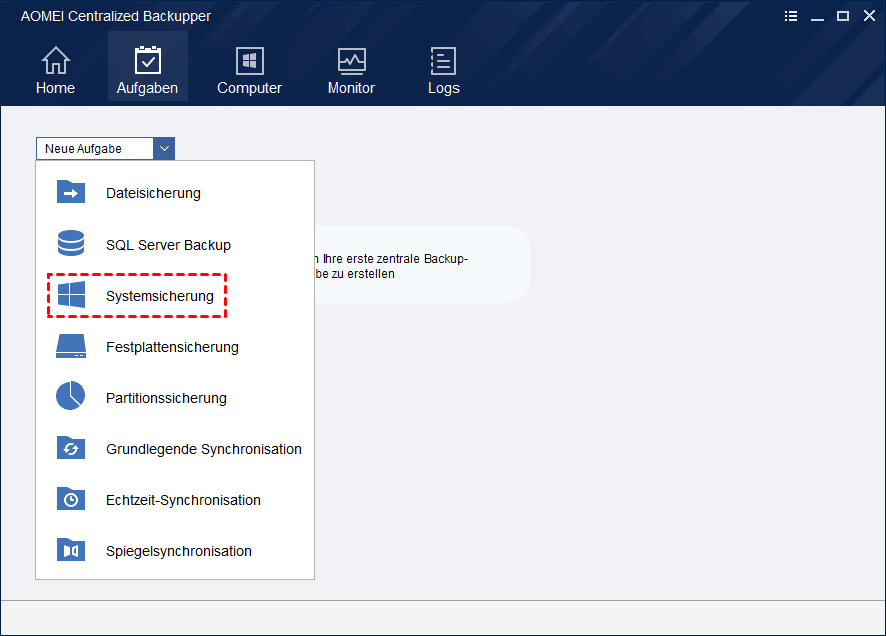Viewport: 886px width, 636px height.
Task: Click the Dateisicherung folder-arrow icon
Action: tap(71, 192)
